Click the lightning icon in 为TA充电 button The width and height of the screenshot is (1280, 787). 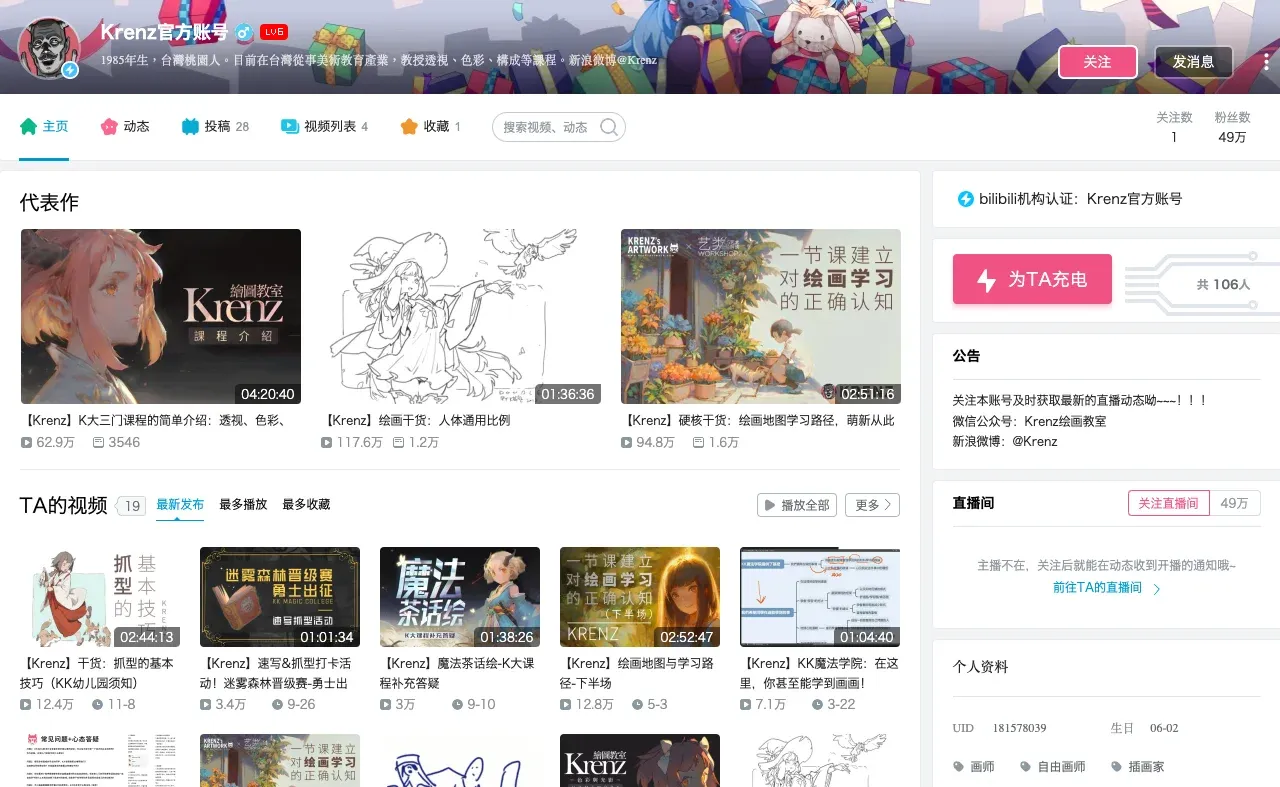click(986, 280)
